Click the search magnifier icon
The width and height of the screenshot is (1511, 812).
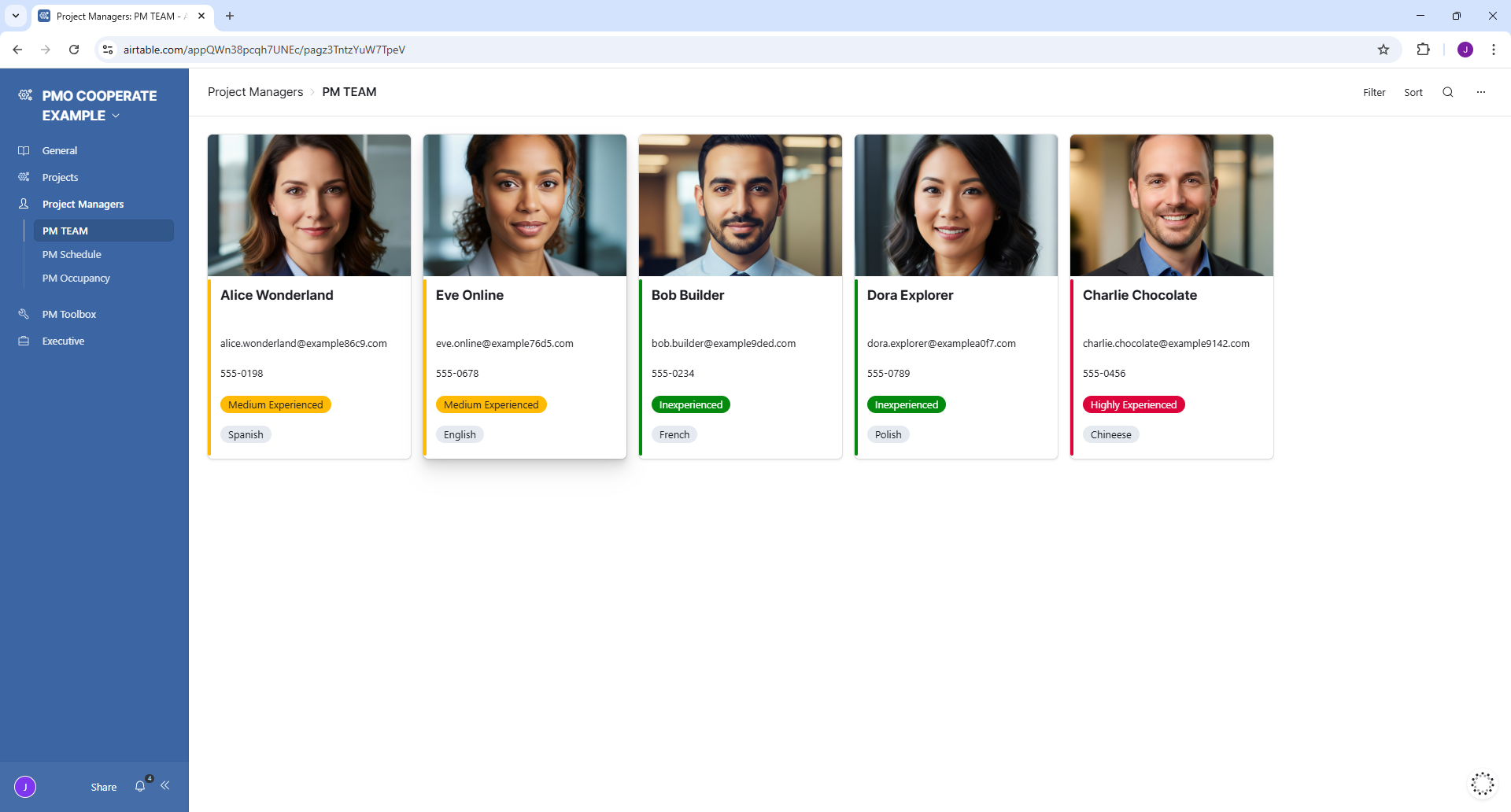1447,92
